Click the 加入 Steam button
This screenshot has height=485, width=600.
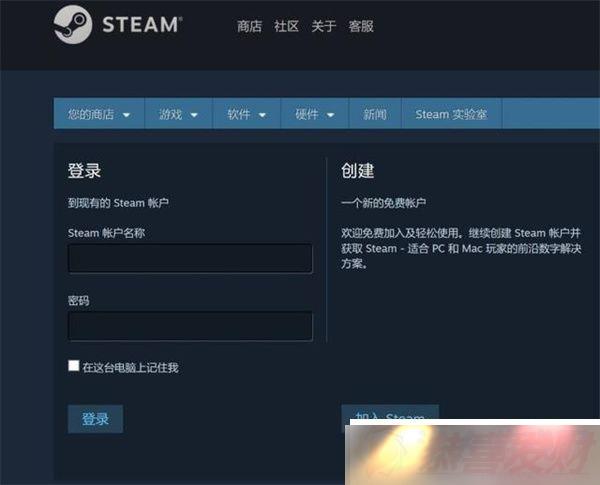(390, 414)
